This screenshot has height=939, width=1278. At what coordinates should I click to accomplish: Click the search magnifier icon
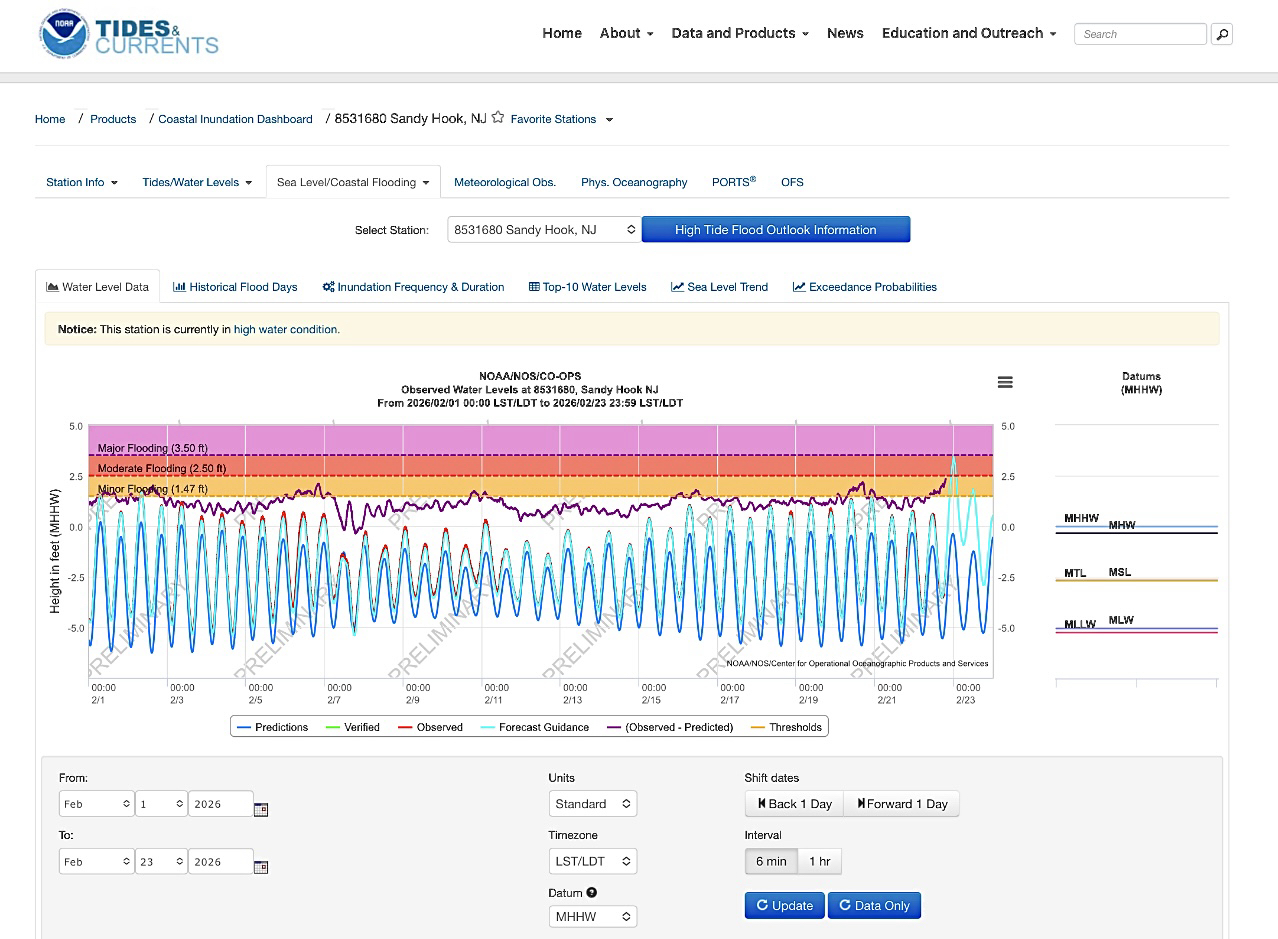1221,34
